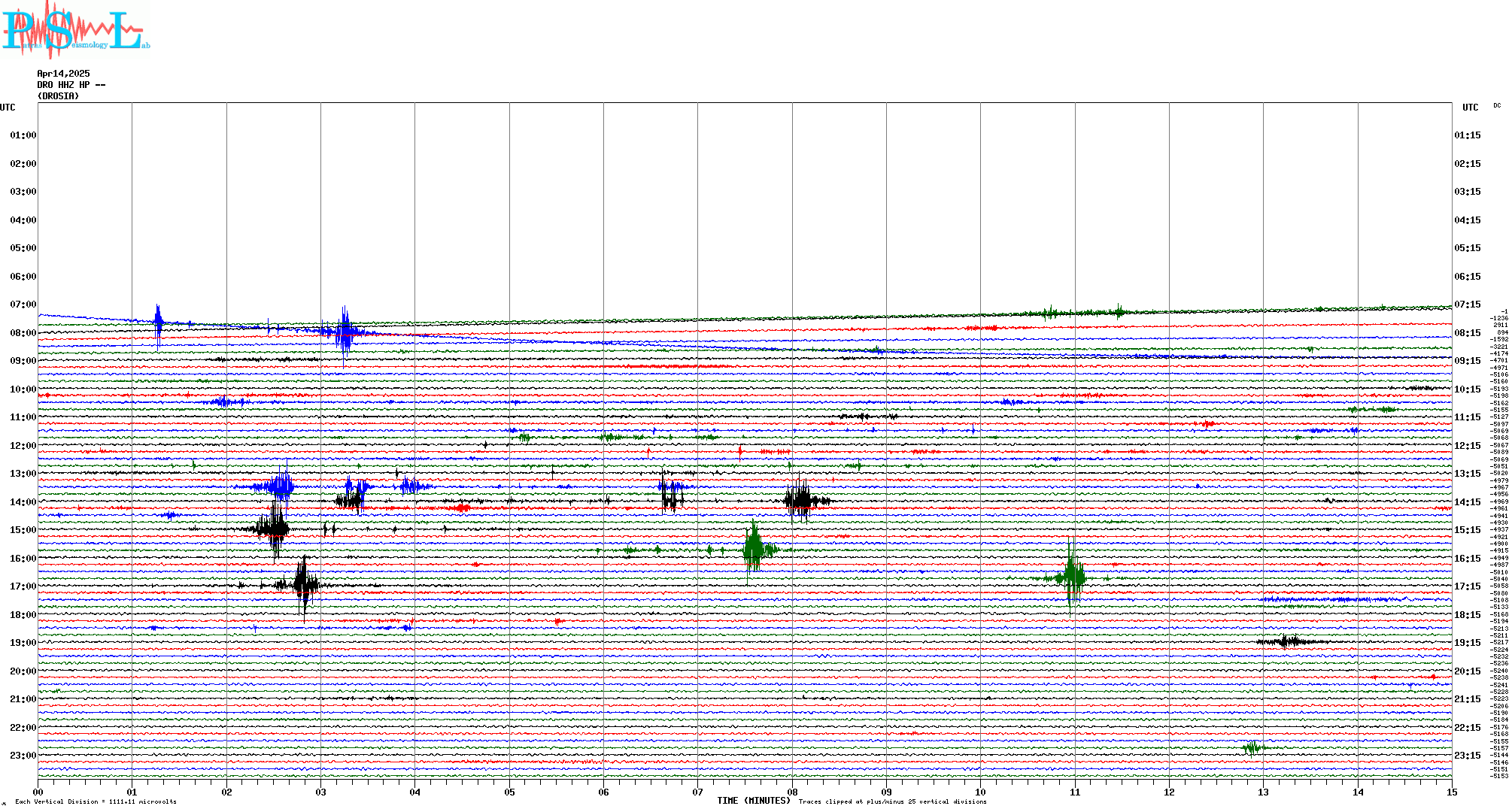1512x812 pixels.
Task: Click blue seismic burst at 08:00 near minute 3
Action: click(345, 332)
